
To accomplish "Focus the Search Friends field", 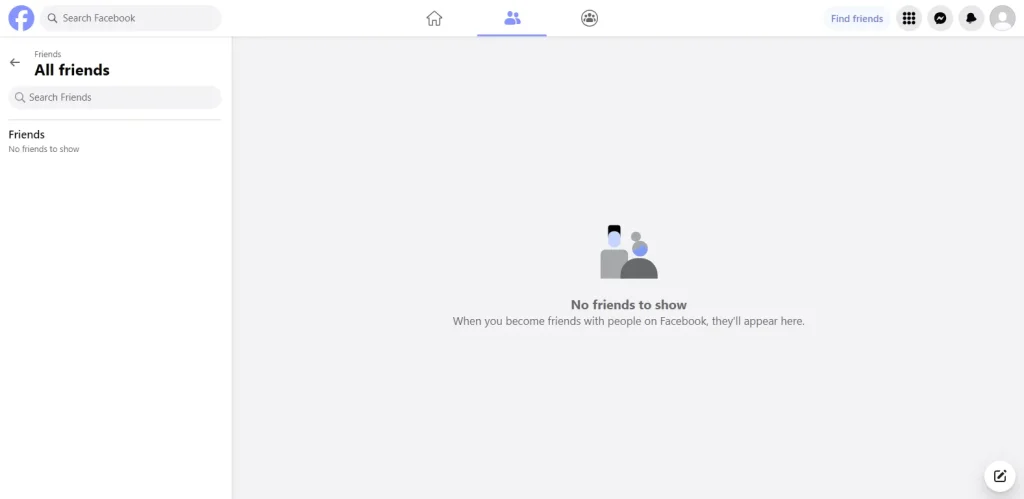I will 115,97.
